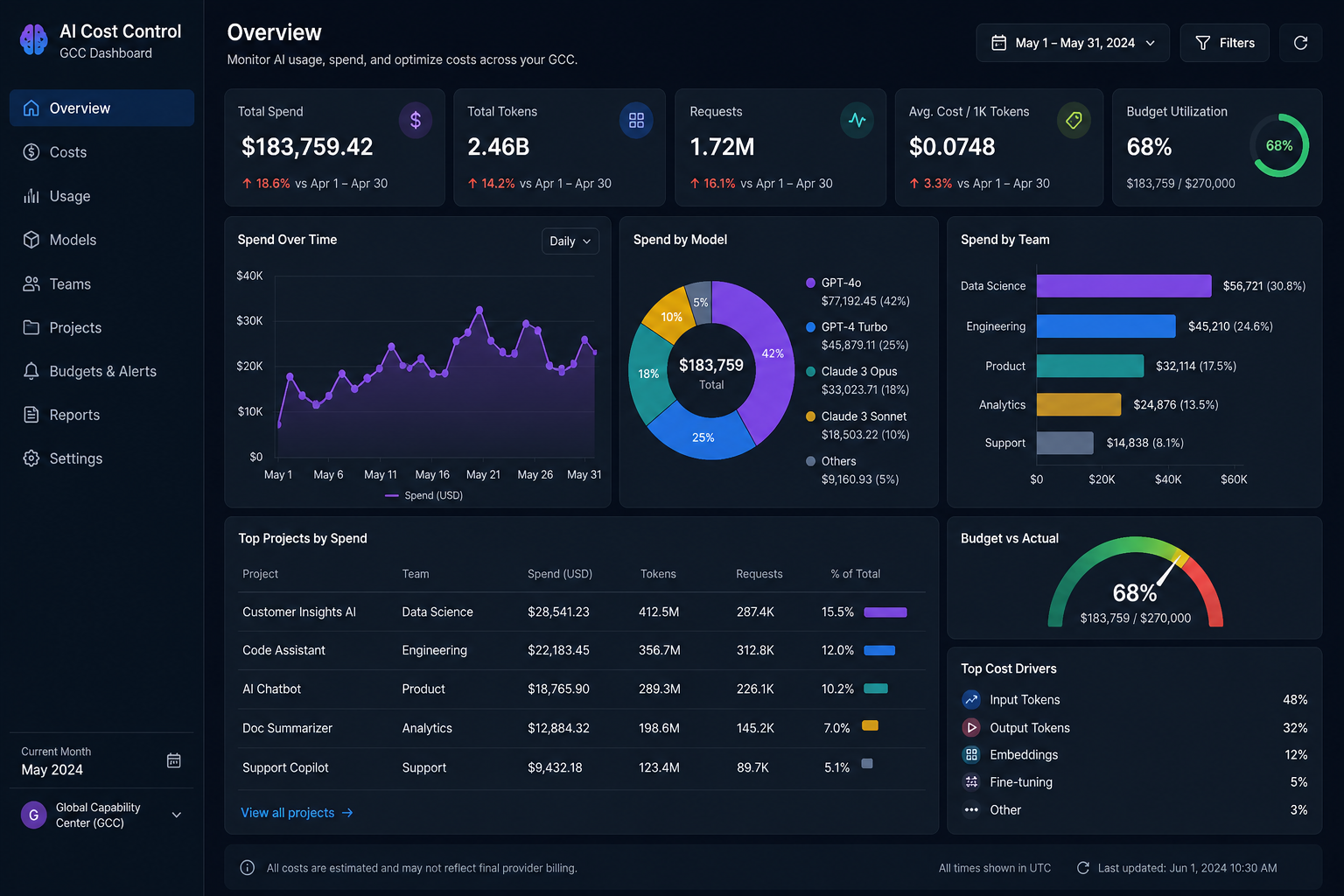Go to the Costs section

point(101,152)
